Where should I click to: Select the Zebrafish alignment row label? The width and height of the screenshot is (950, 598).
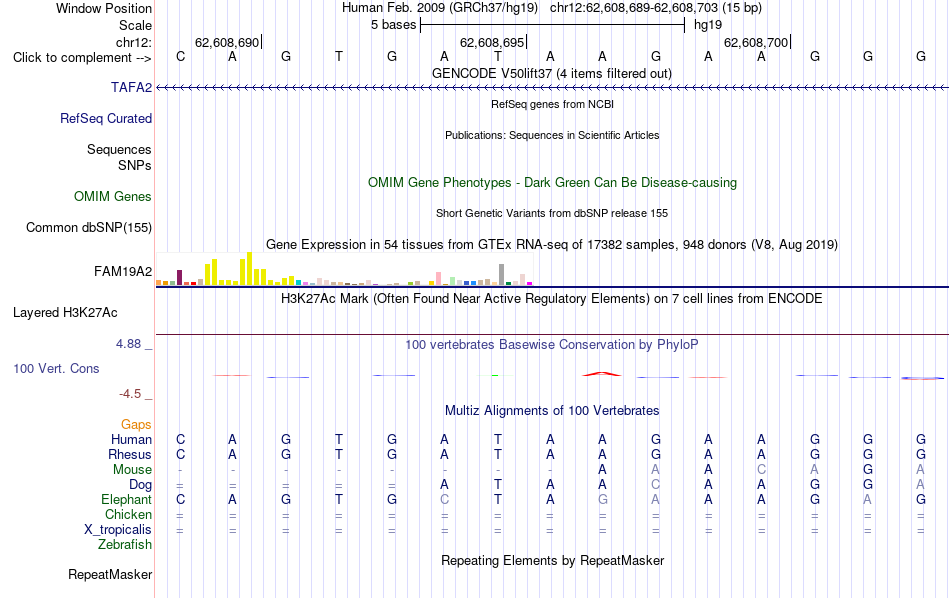point(125,544)
